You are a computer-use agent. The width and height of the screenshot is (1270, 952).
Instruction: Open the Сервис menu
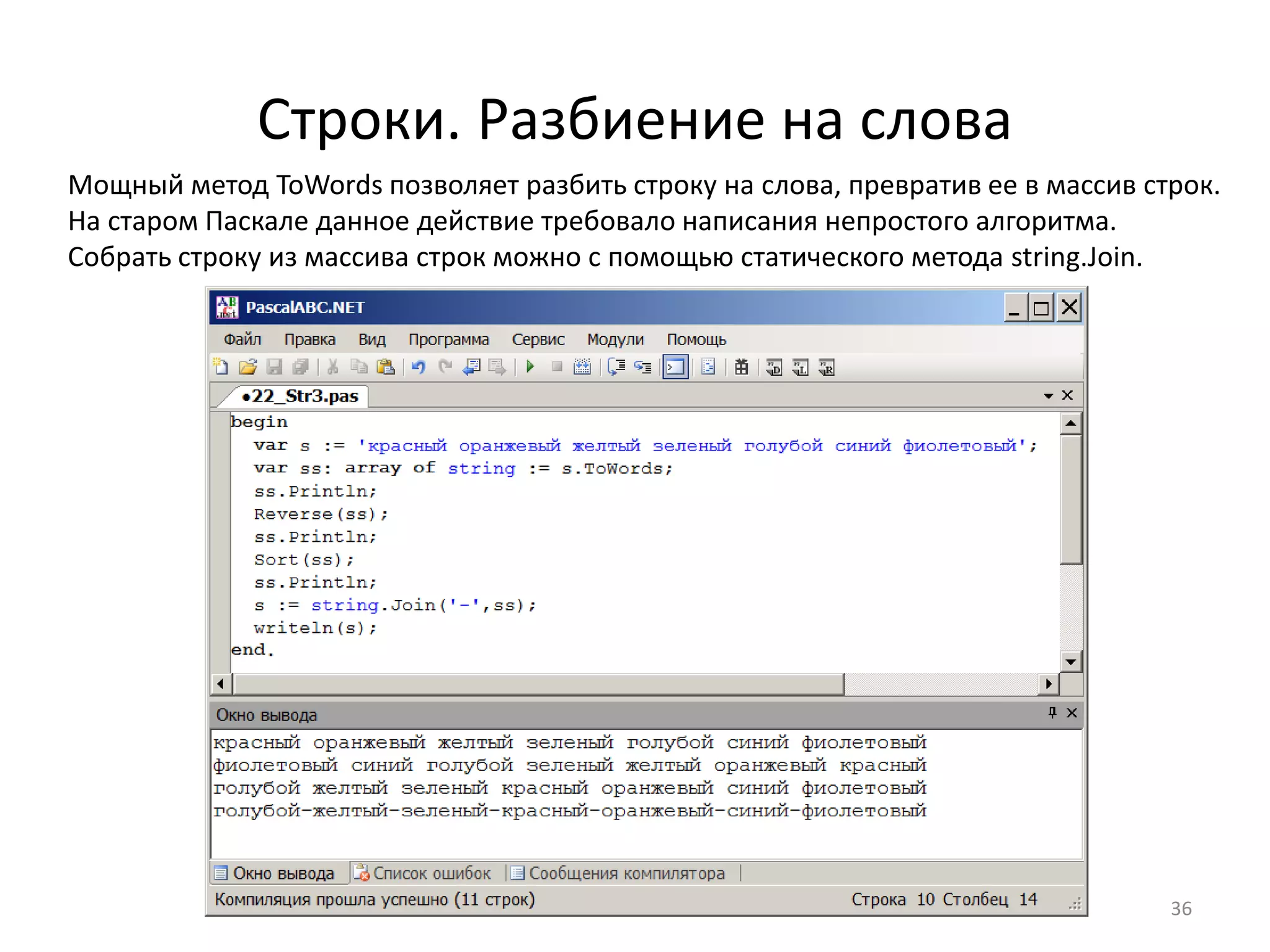[x=538, y=339]
